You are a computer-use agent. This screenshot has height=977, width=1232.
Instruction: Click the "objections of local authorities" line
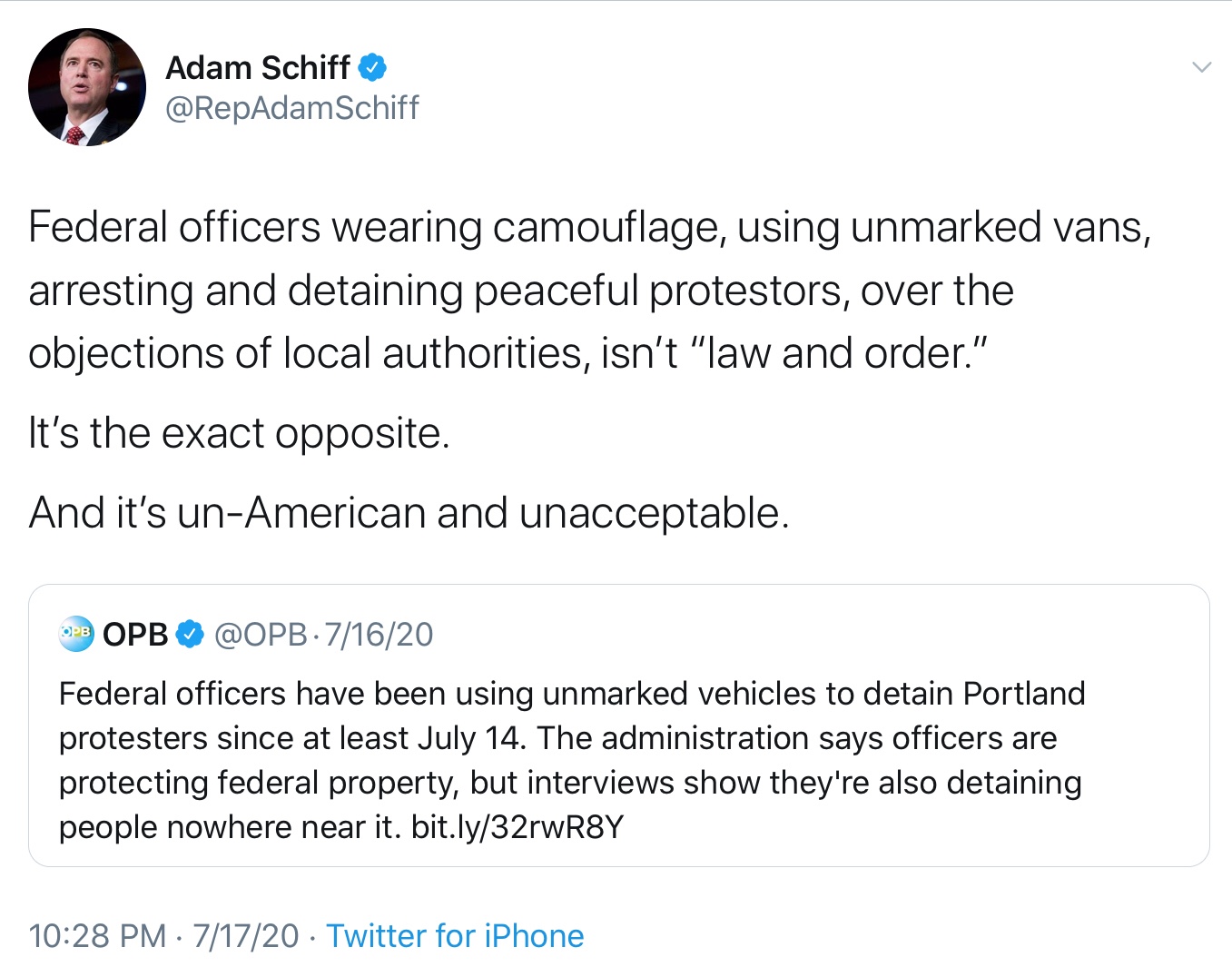[x=309, y=353]
